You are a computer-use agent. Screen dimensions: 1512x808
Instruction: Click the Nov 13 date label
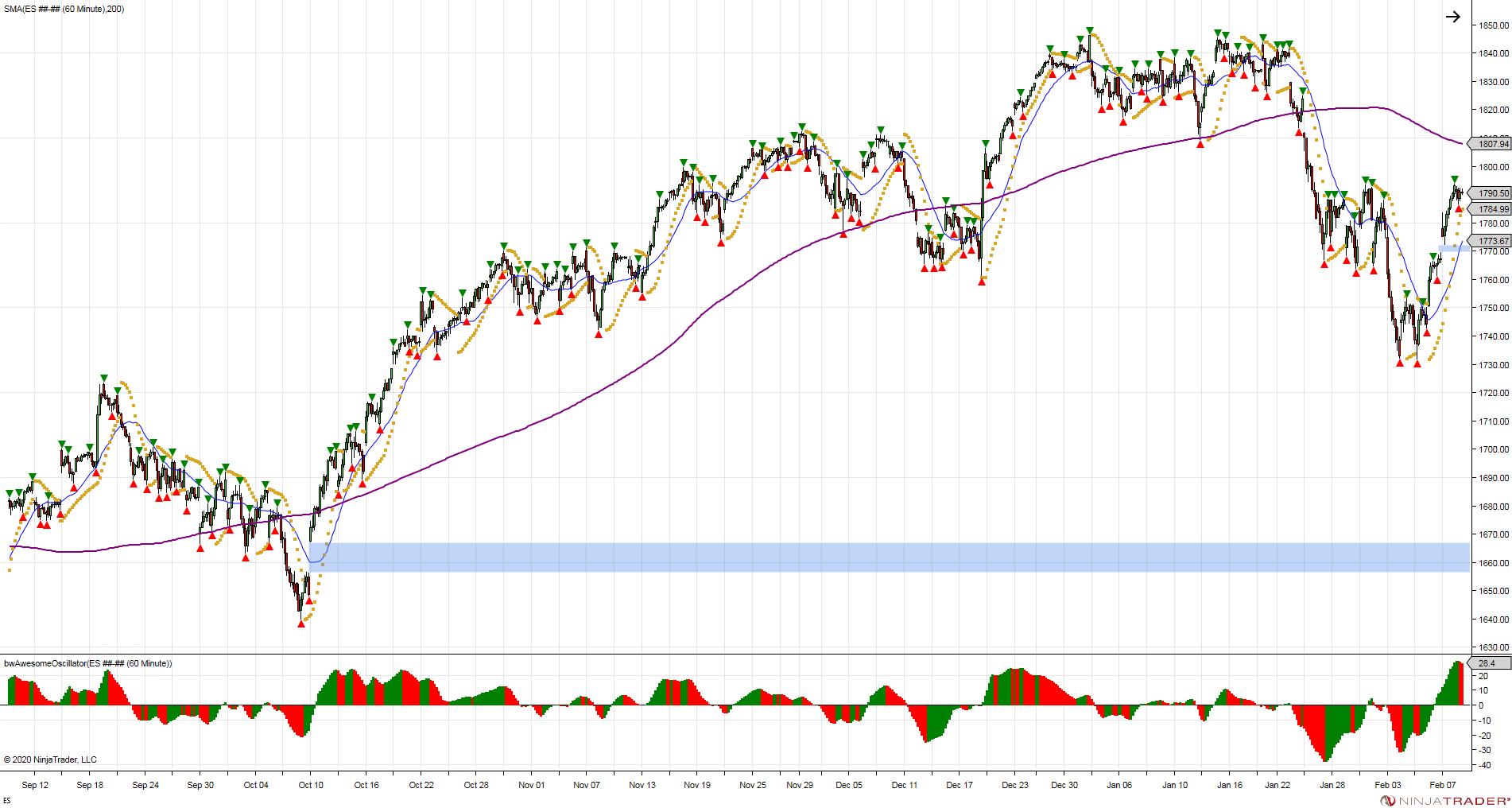642,785
